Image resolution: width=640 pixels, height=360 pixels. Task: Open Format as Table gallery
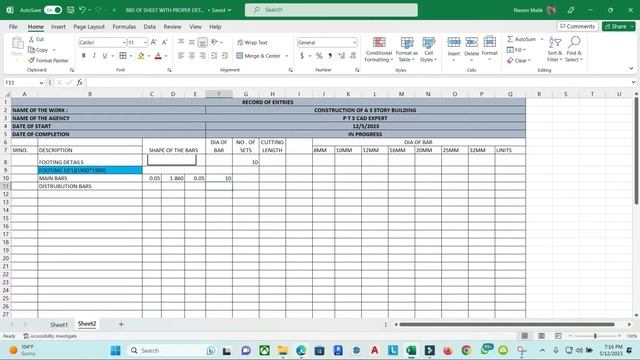407,49
